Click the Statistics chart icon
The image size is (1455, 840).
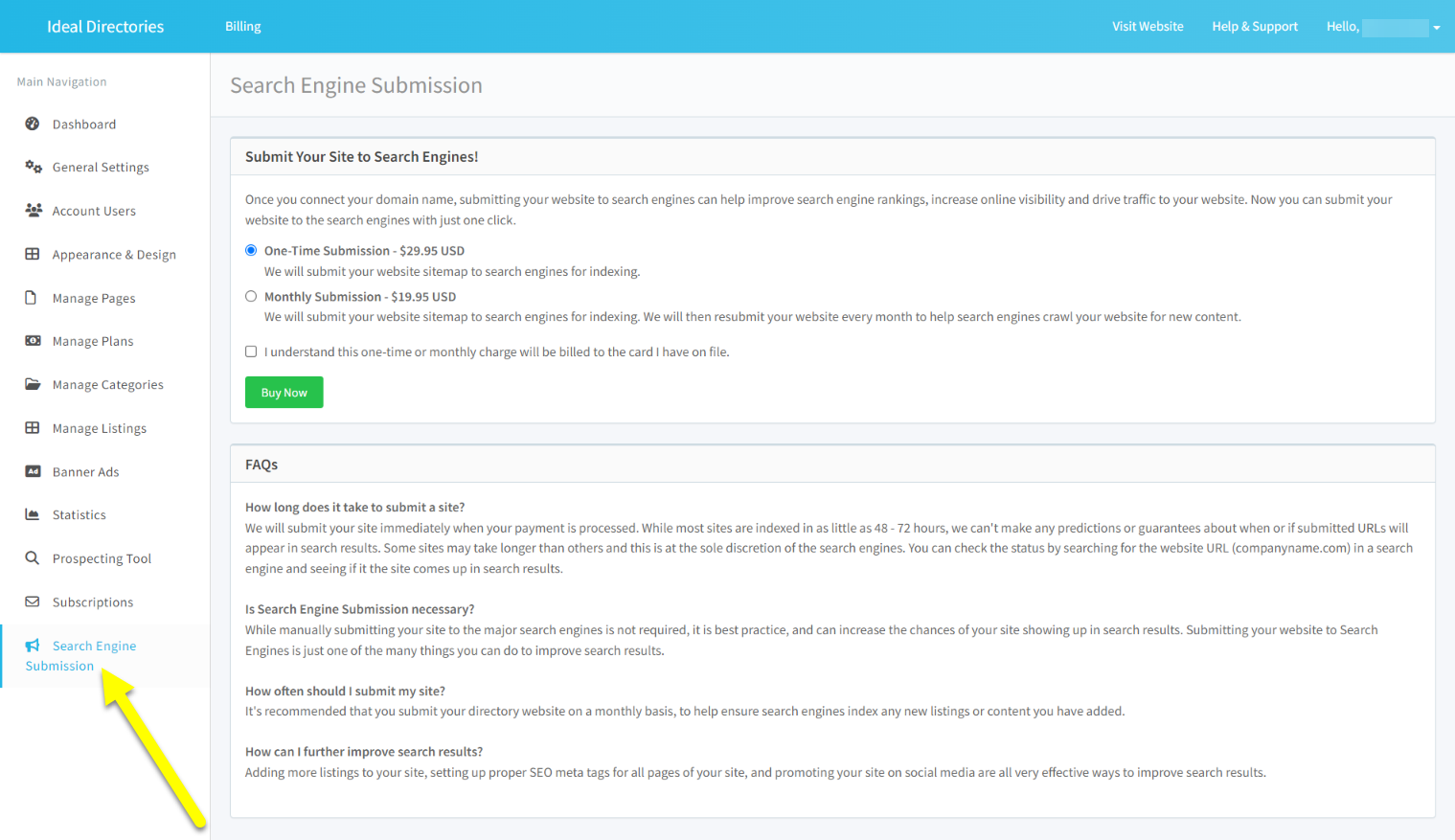(33, 514)
